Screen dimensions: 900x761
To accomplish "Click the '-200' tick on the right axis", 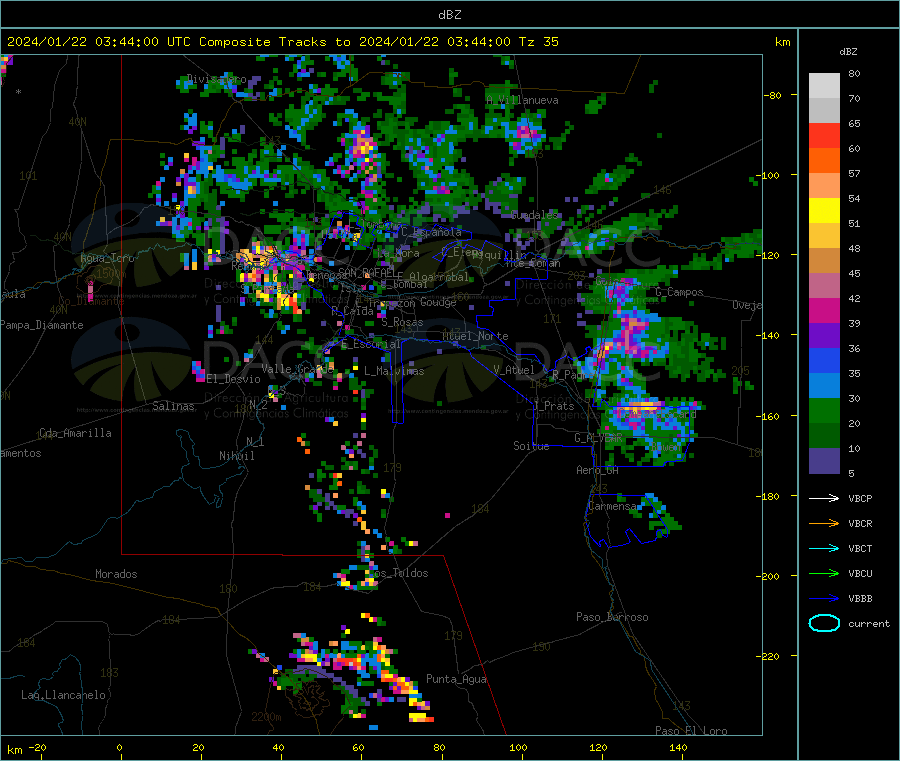I will tap(767, 576).
